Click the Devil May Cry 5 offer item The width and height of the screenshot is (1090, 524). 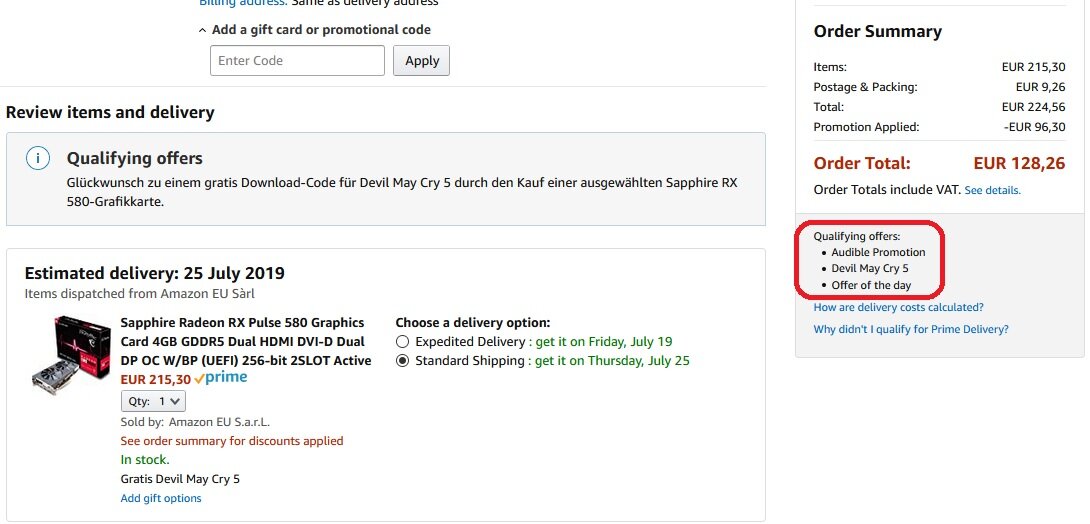coord(869,269)
